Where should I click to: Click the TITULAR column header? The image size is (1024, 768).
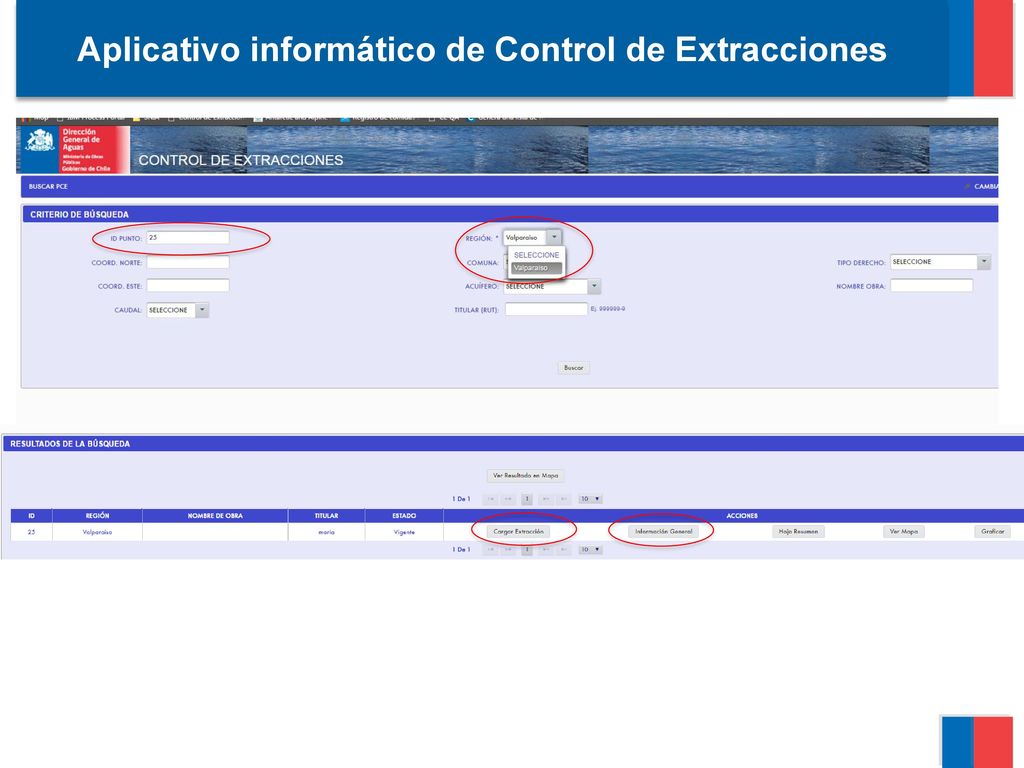[327, 516]
